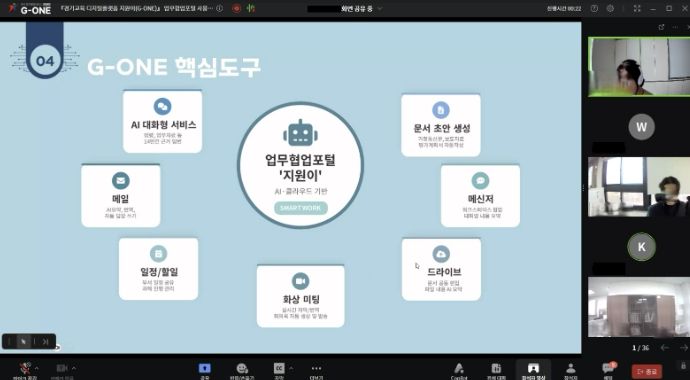Click the meeting elapsed time readout
The height and width of the screenshot is (380, 690).
(564, 8)
